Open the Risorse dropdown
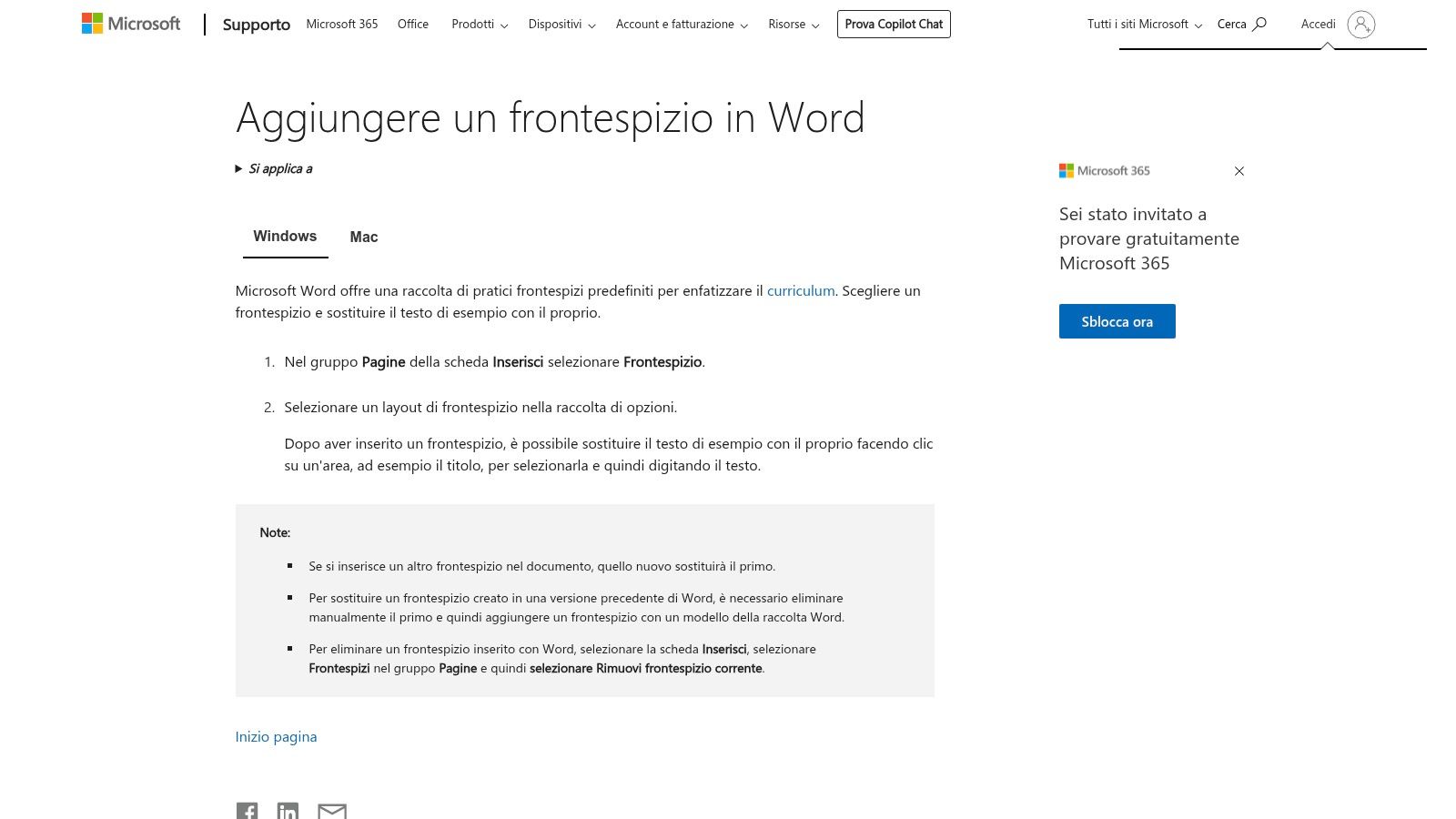1456x819 pixels. [x=793, y=25]
